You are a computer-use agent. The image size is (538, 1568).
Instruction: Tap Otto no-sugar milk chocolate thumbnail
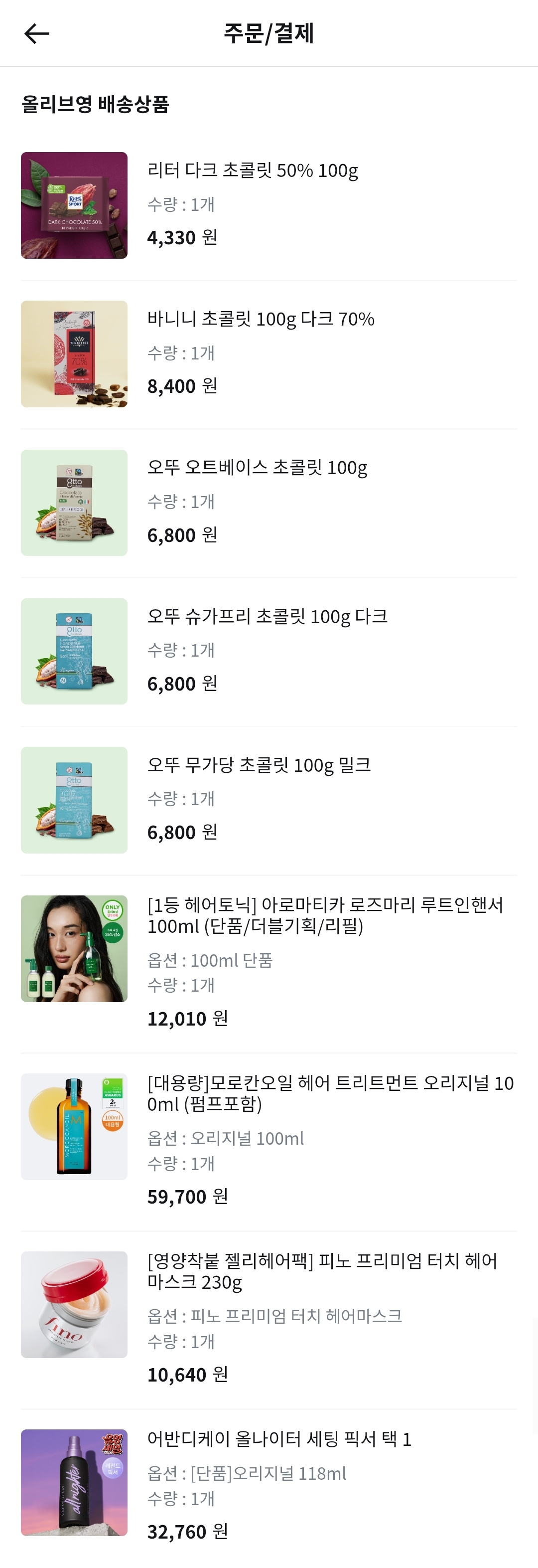coord(74,800)
